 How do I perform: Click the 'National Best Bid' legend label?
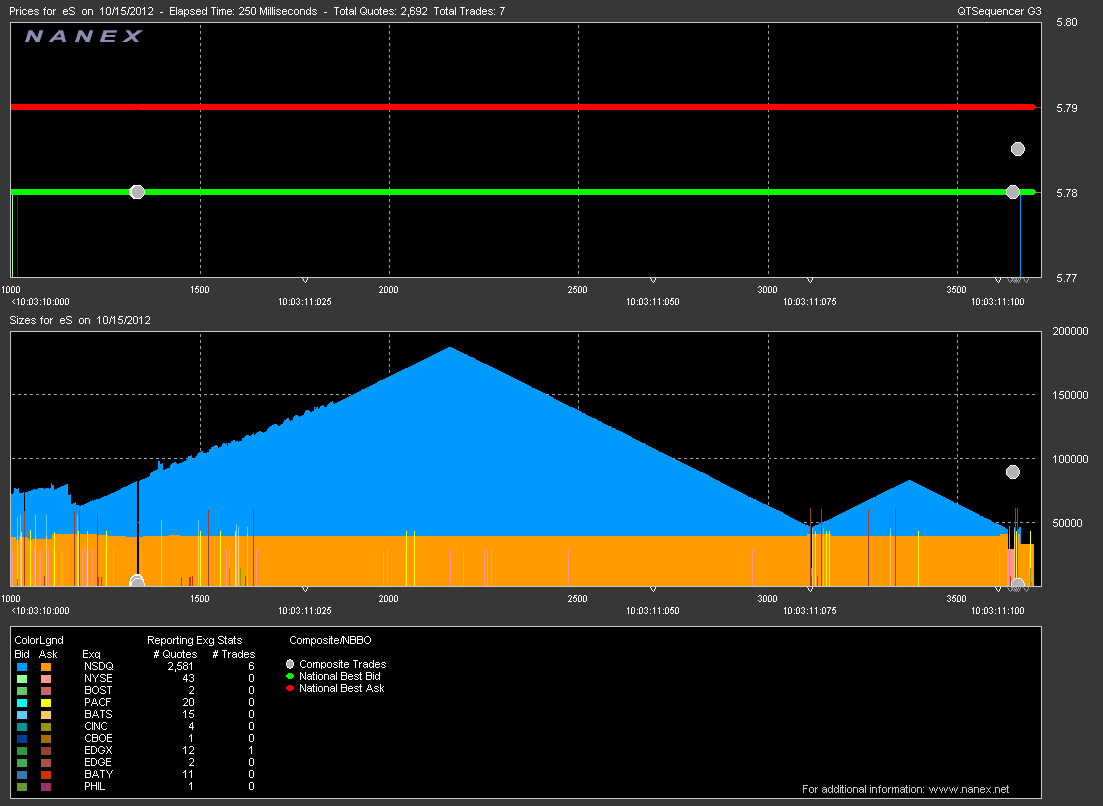[340, 677]
